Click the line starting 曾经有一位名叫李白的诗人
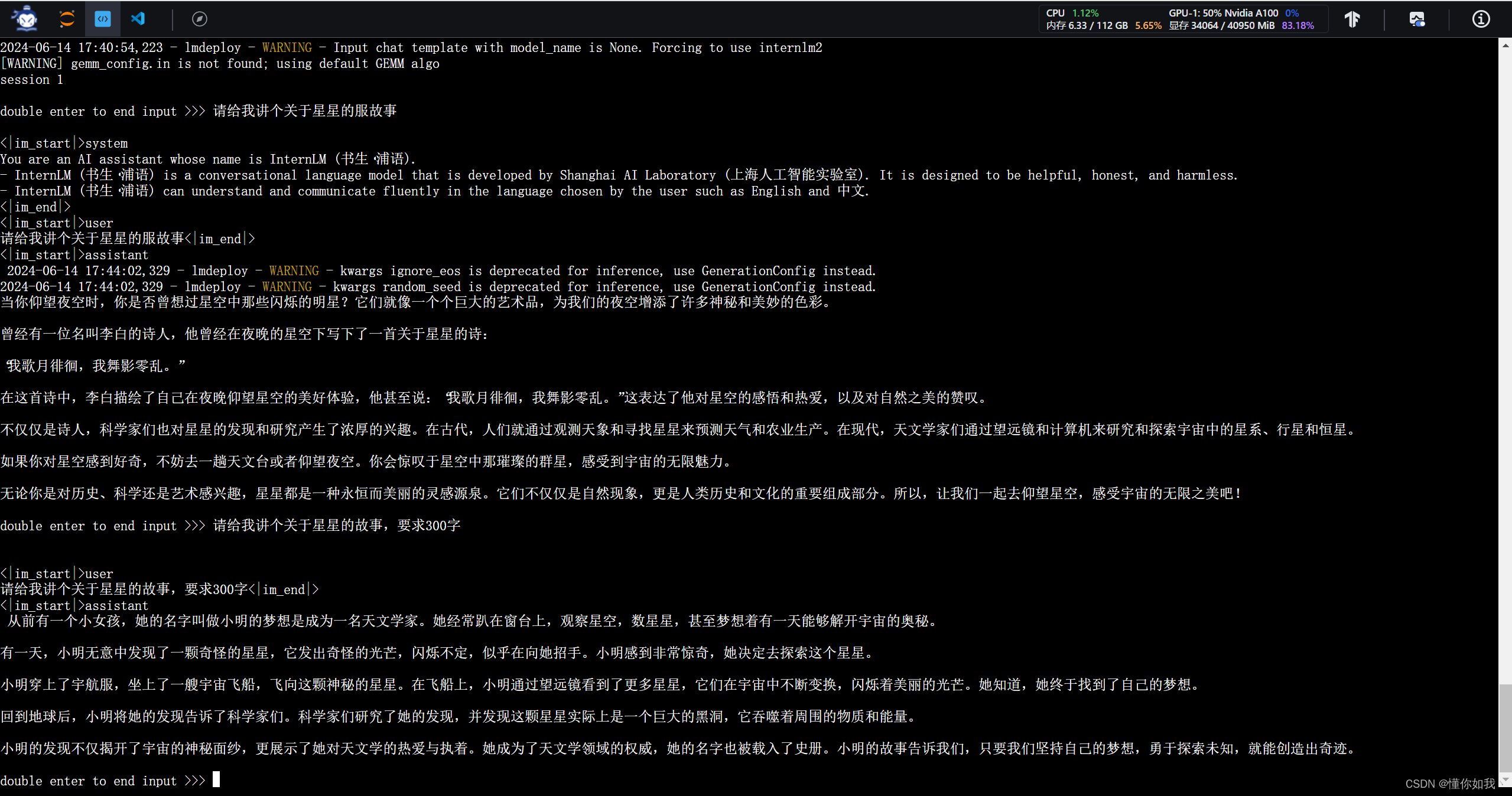The width and height of the screenshot is (1512, 796). [245, 334]
